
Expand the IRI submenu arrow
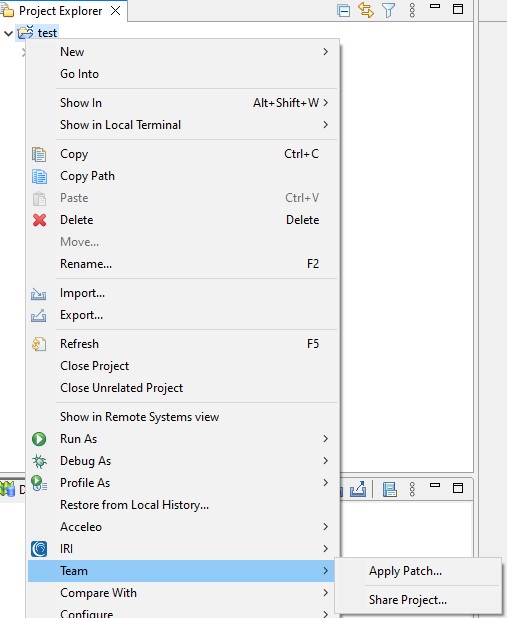click(x=326, y=549)
